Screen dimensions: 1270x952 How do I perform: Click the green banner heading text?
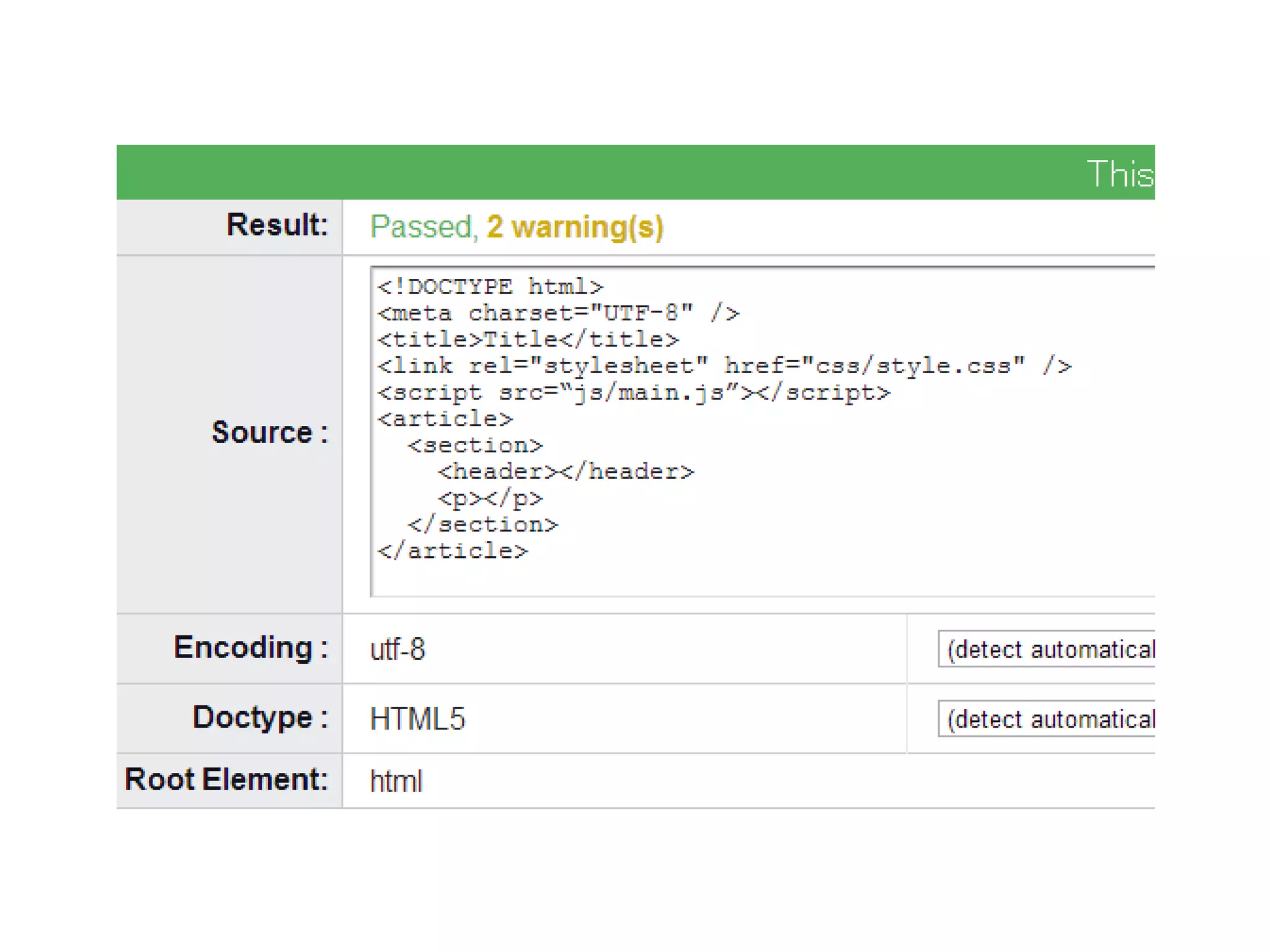1119,173
